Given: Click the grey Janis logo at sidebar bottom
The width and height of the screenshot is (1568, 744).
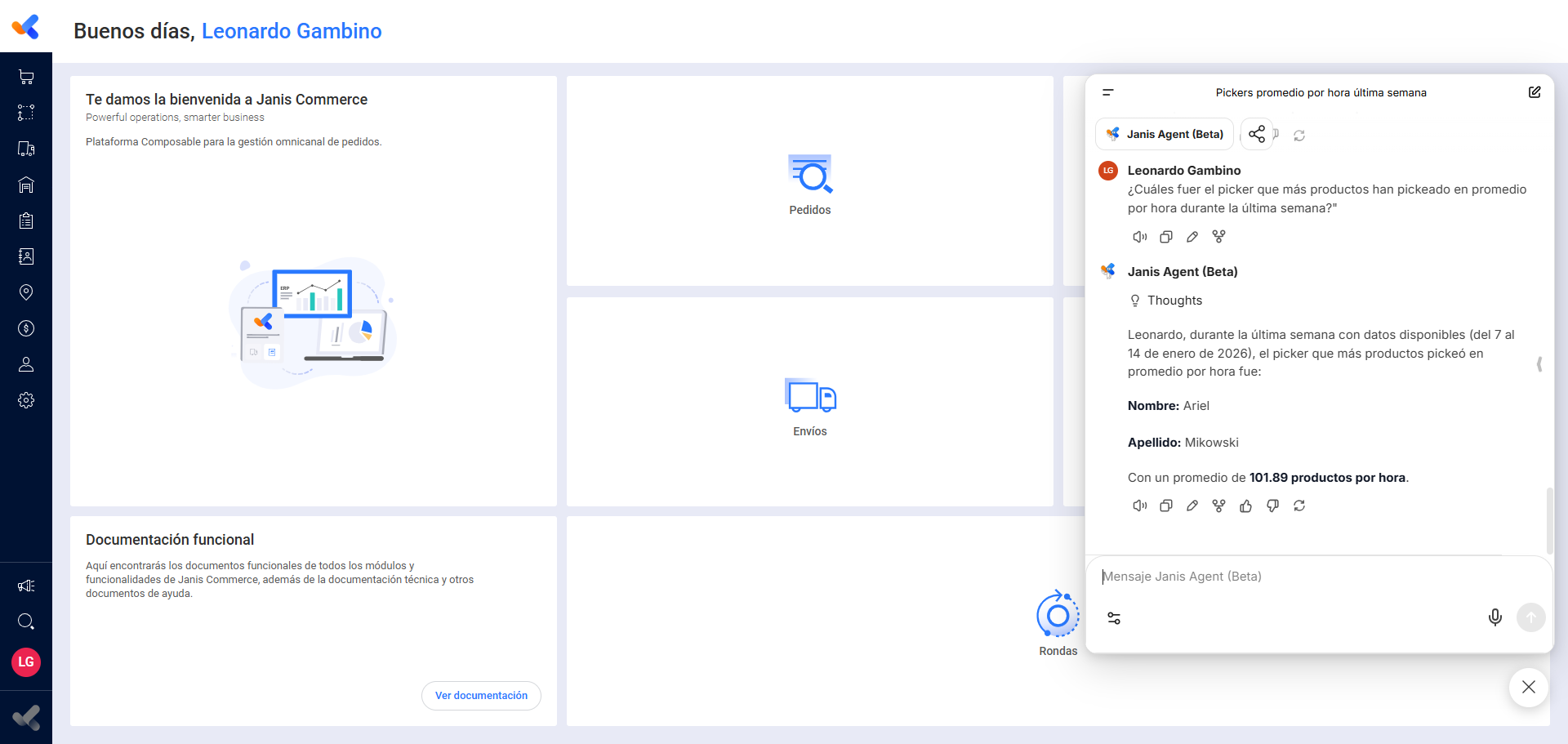Looking at the screenshot, I should [x=26, y=718].
